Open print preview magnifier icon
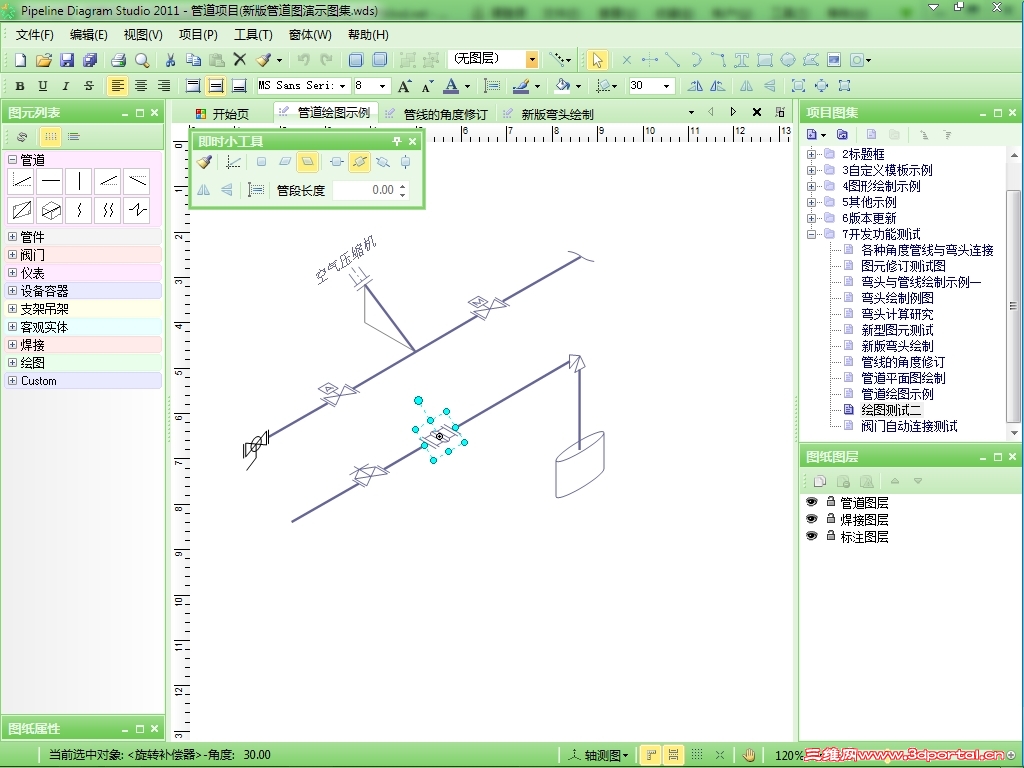The width and height of the screenshot is (1024, 768). pyautogui.click(x=142, y=60)
